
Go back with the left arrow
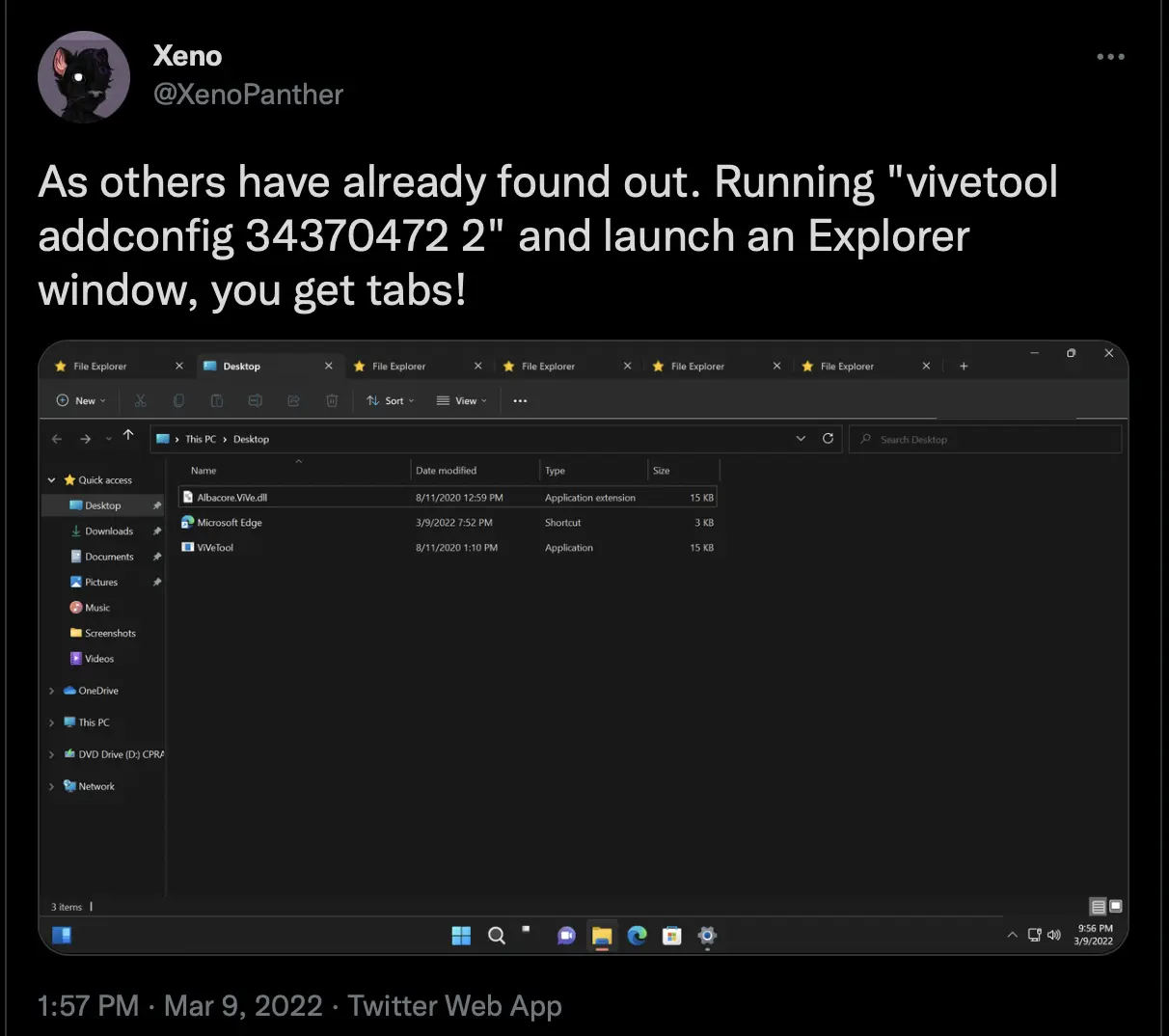coord(57,439)
